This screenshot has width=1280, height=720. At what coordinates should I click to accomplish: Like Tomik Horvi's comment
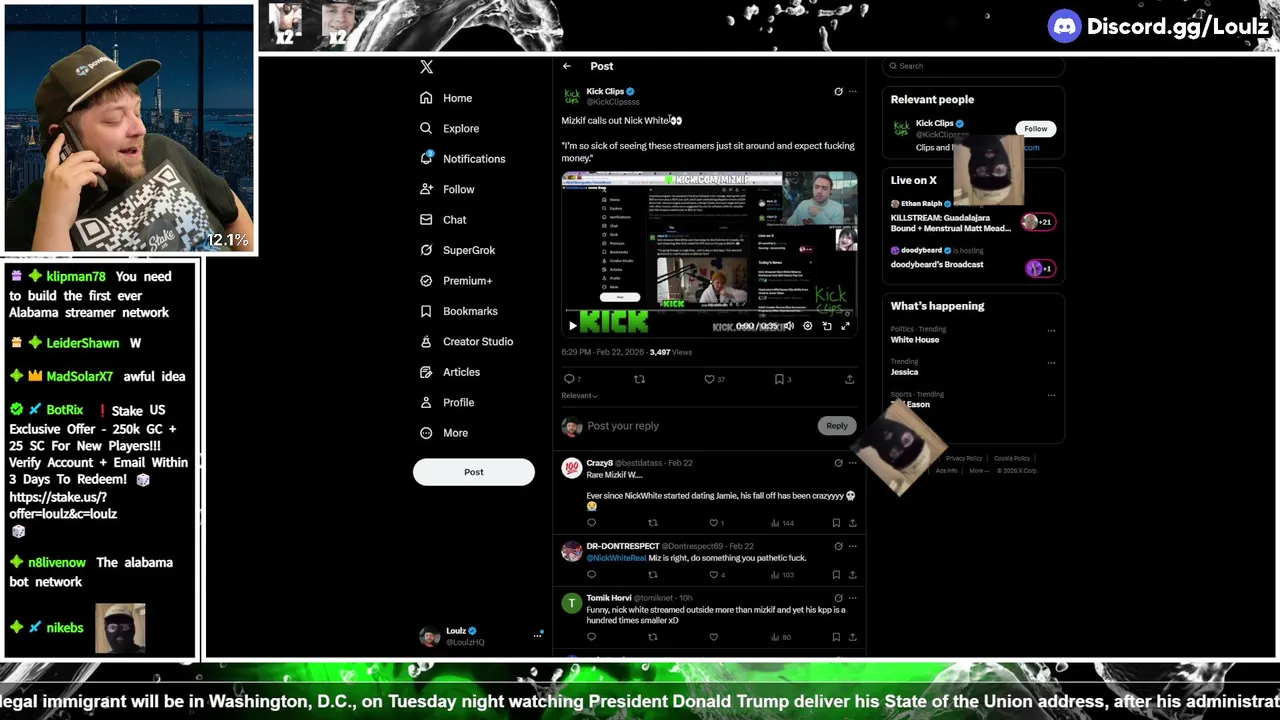tap(713, 637)
